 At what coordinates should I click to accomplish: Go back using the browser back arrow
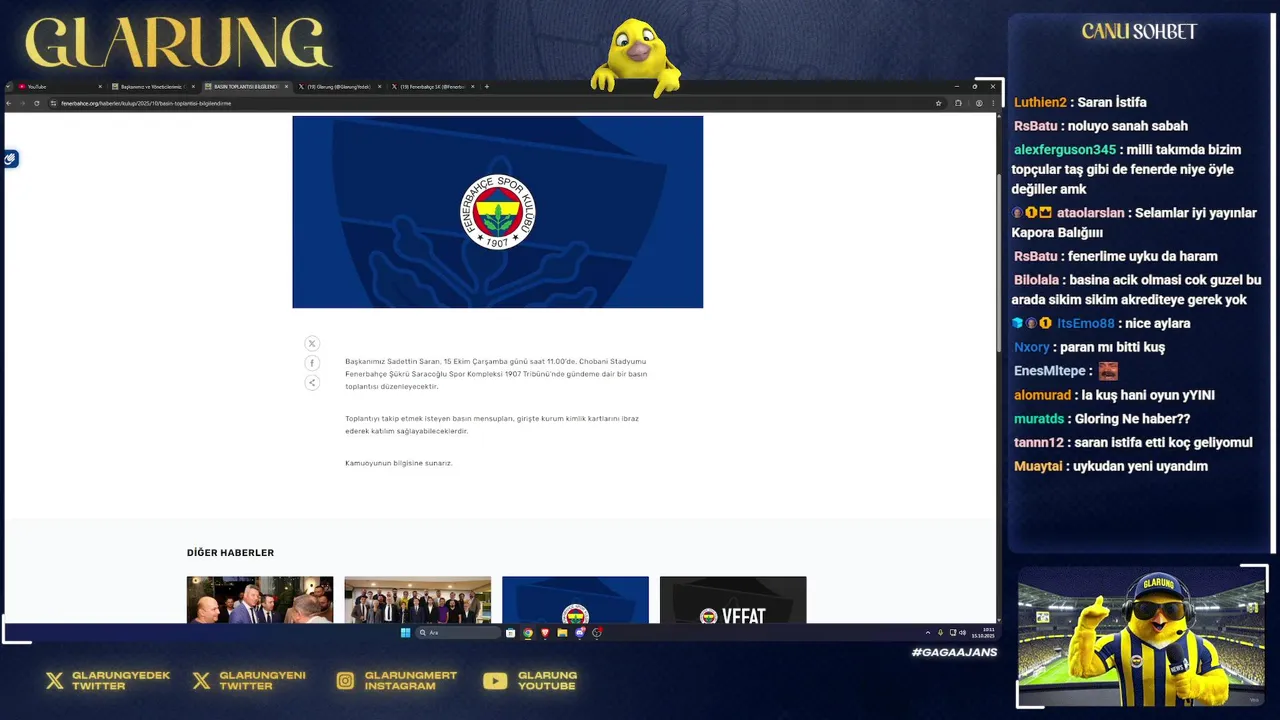(9, 103)
